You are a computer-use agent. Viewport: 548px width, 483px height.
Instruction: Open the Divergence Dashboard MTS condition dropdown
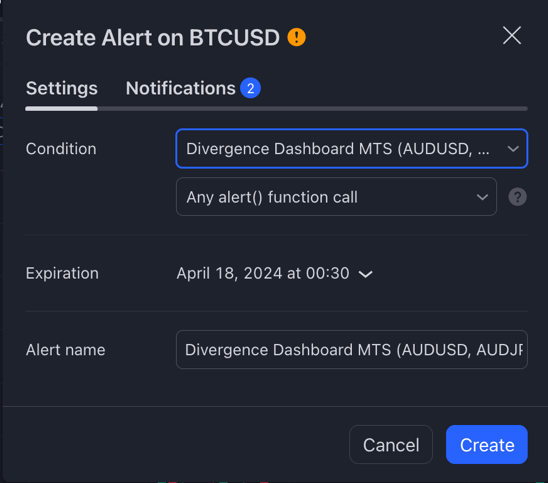(352, 149)
